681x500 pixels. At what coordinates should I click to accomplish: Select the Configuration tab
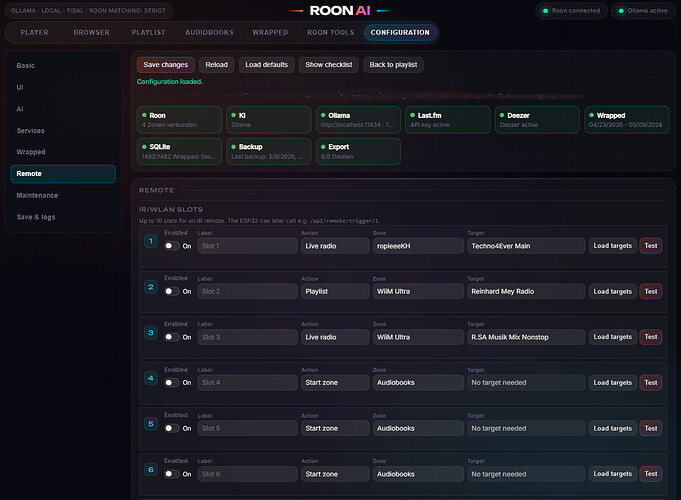tap(400, 33)
